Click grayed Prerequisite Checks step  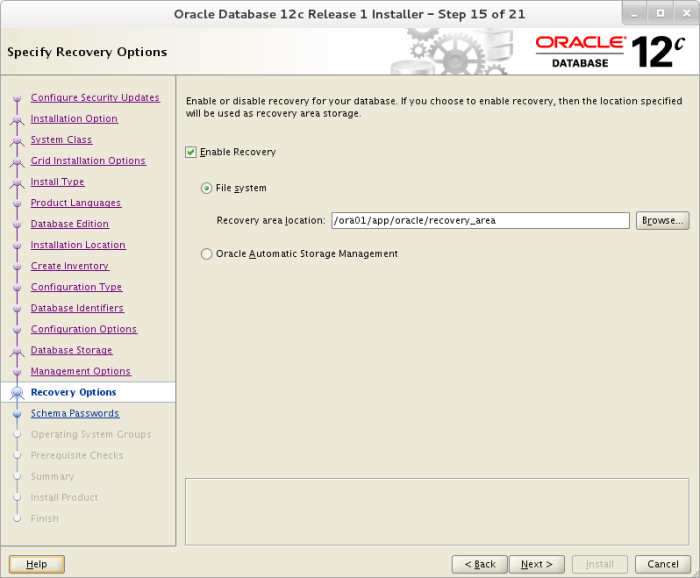77,455
